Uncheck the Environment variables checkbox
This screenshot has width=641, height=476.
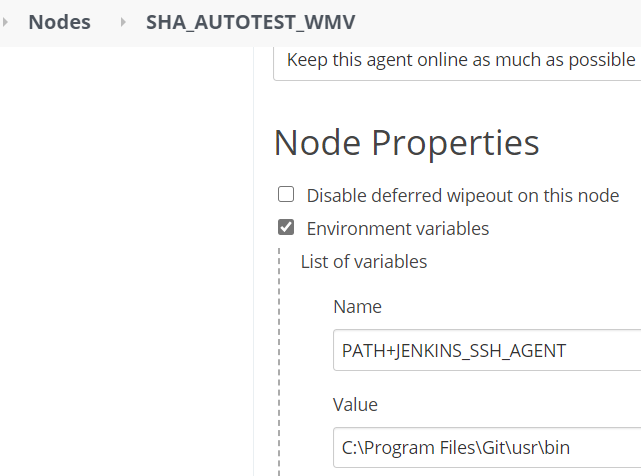286,228
